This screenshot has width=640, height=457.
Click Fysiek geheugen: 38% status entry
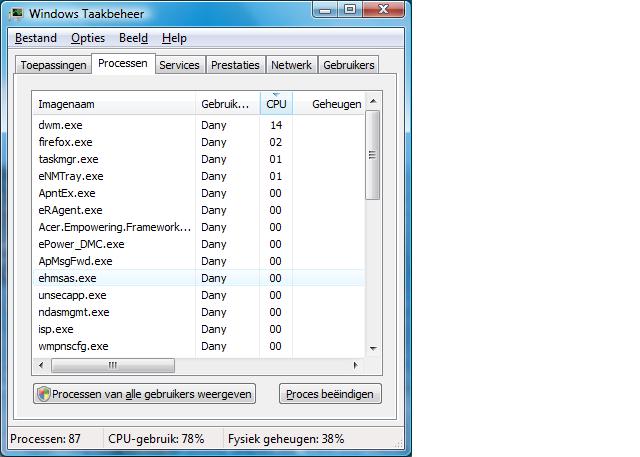point(286,439)
